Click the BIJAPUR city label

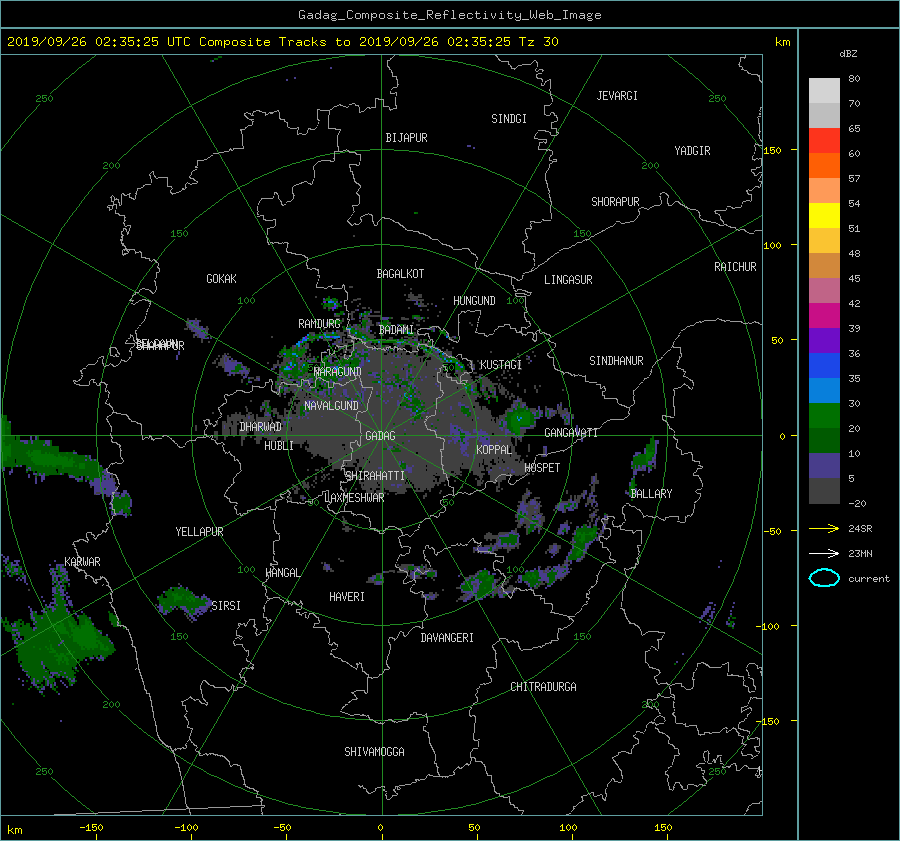click(x=406, y=138)
